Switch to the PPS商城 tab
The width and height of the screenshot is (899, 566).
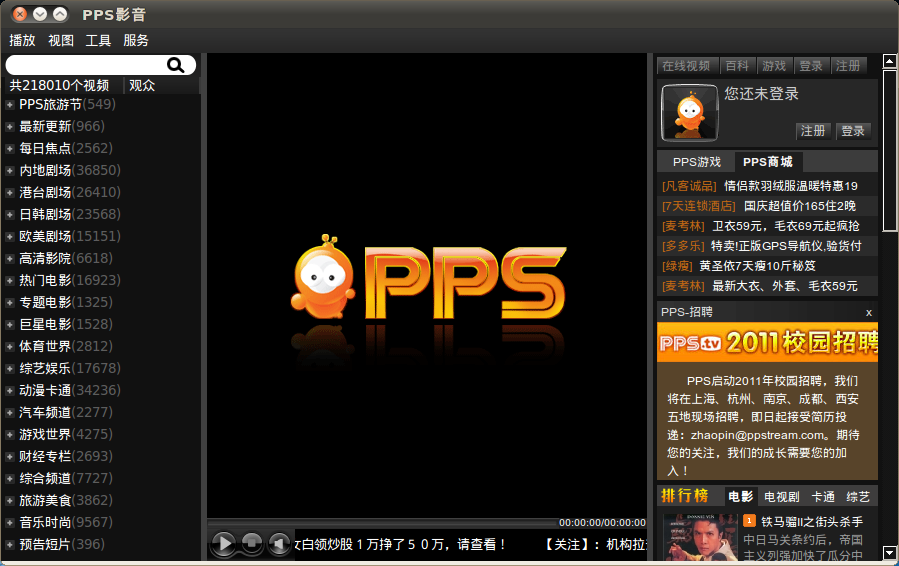(x=768, y=162)
